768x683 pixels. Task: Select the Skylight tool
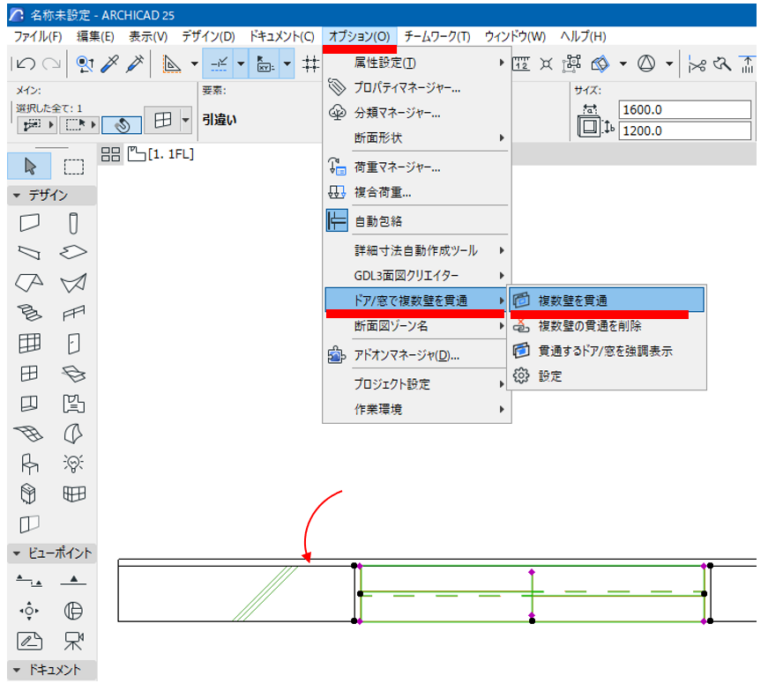(73, 374)
